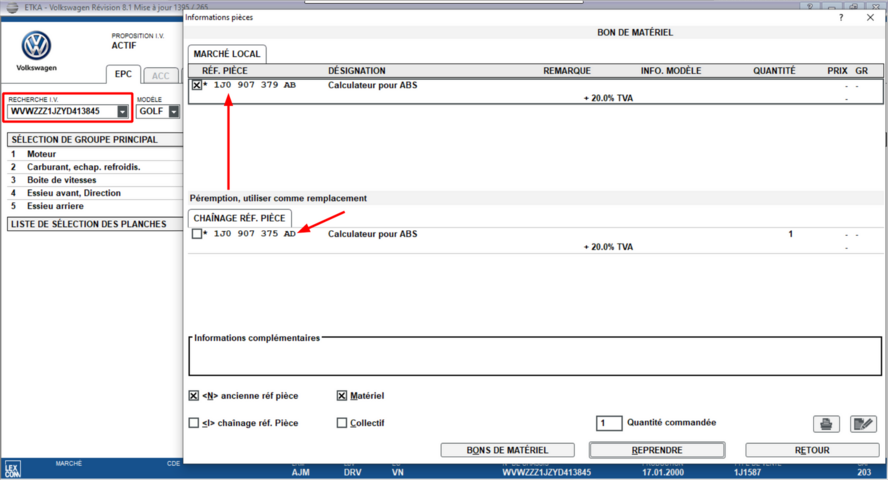Toggle the Matériel checkbox
Image resolution: width=888 pixels, height=480 pixels.
pyautogui.click(x=341, y=396)
